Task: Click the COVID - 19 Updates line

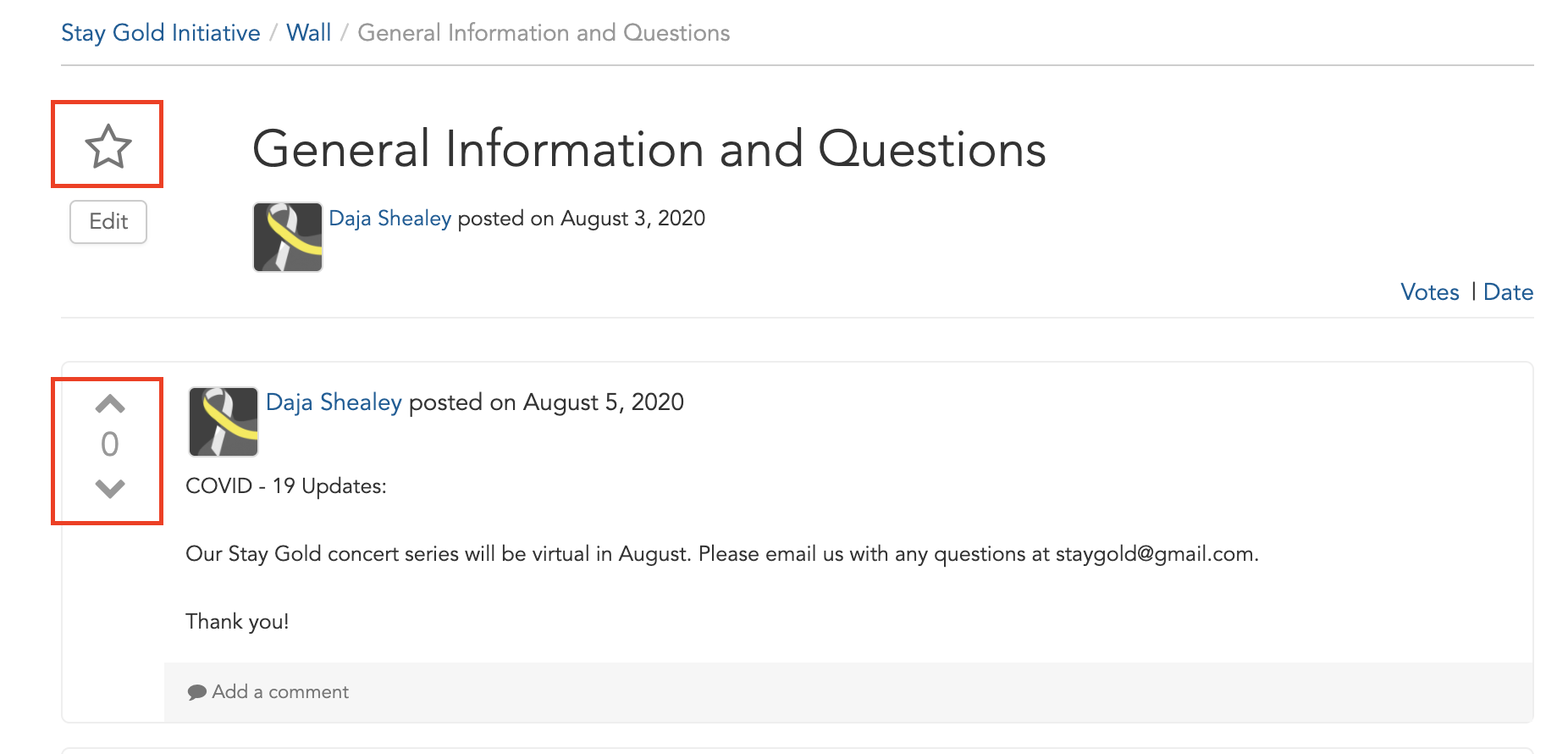Action: pyautogui.click(x=286, y=486)
